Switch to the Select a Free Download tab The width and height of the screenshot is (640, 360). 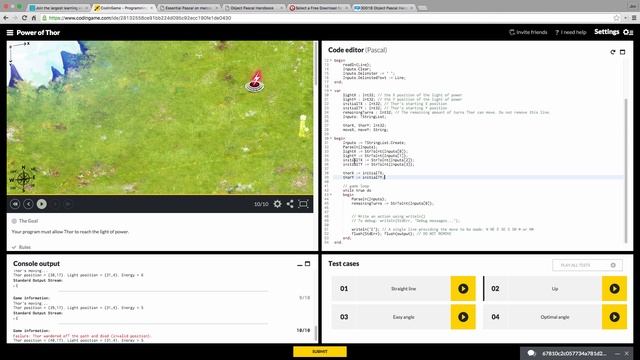(x=319, y=8)
